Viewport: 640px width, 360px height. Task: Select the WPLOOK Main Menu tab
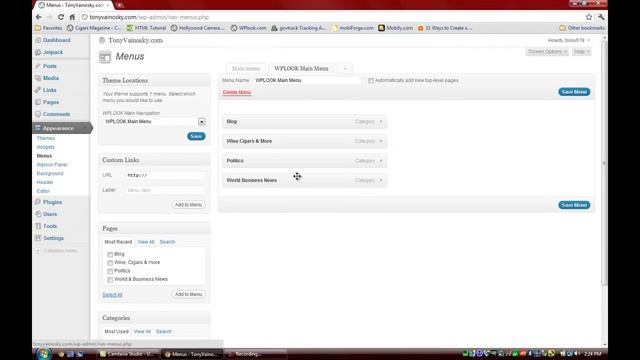301,69
